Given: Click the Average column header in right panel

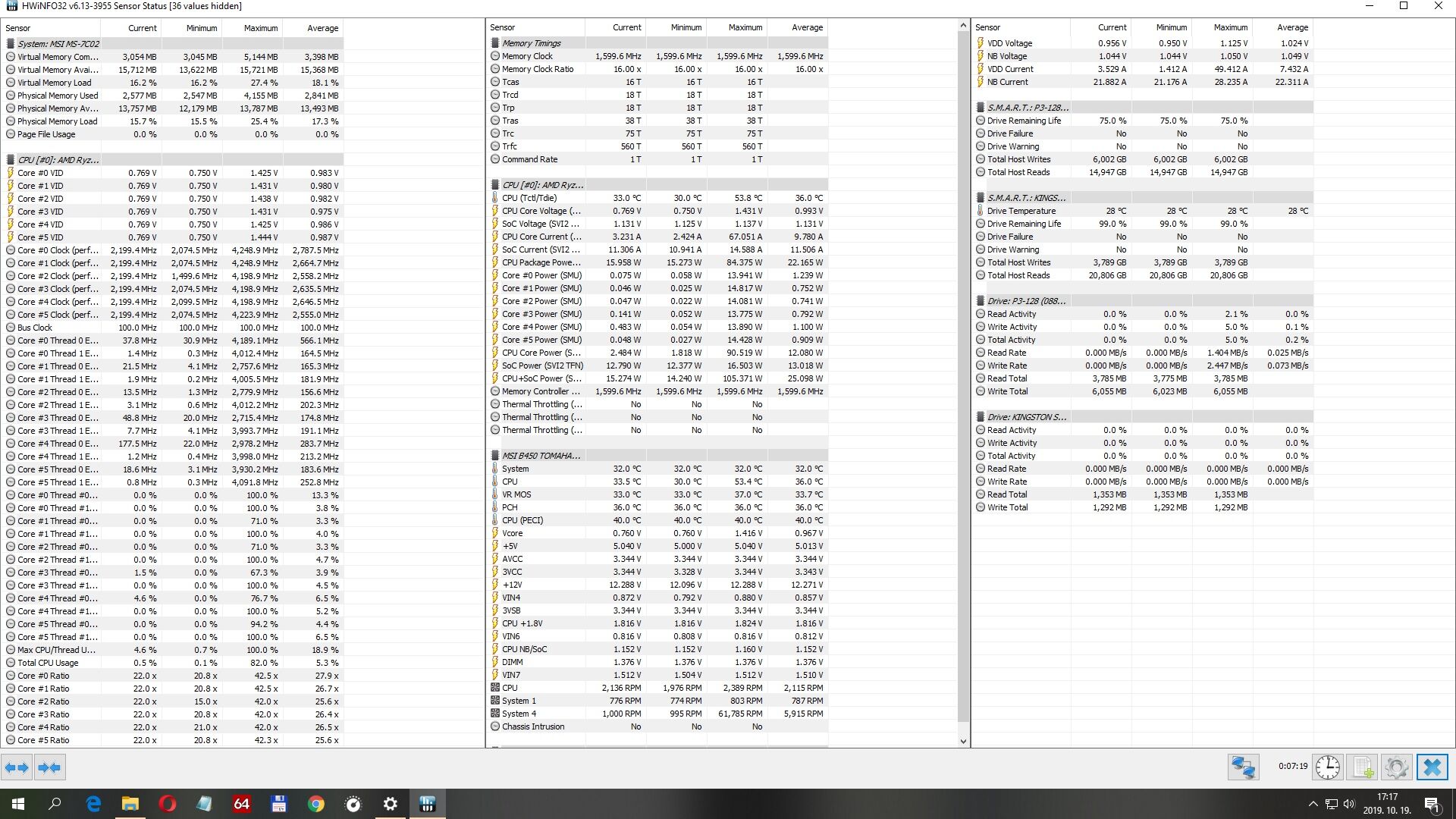Looking at the screenshot, I should pyautogui.click(x=1282, y=27).
